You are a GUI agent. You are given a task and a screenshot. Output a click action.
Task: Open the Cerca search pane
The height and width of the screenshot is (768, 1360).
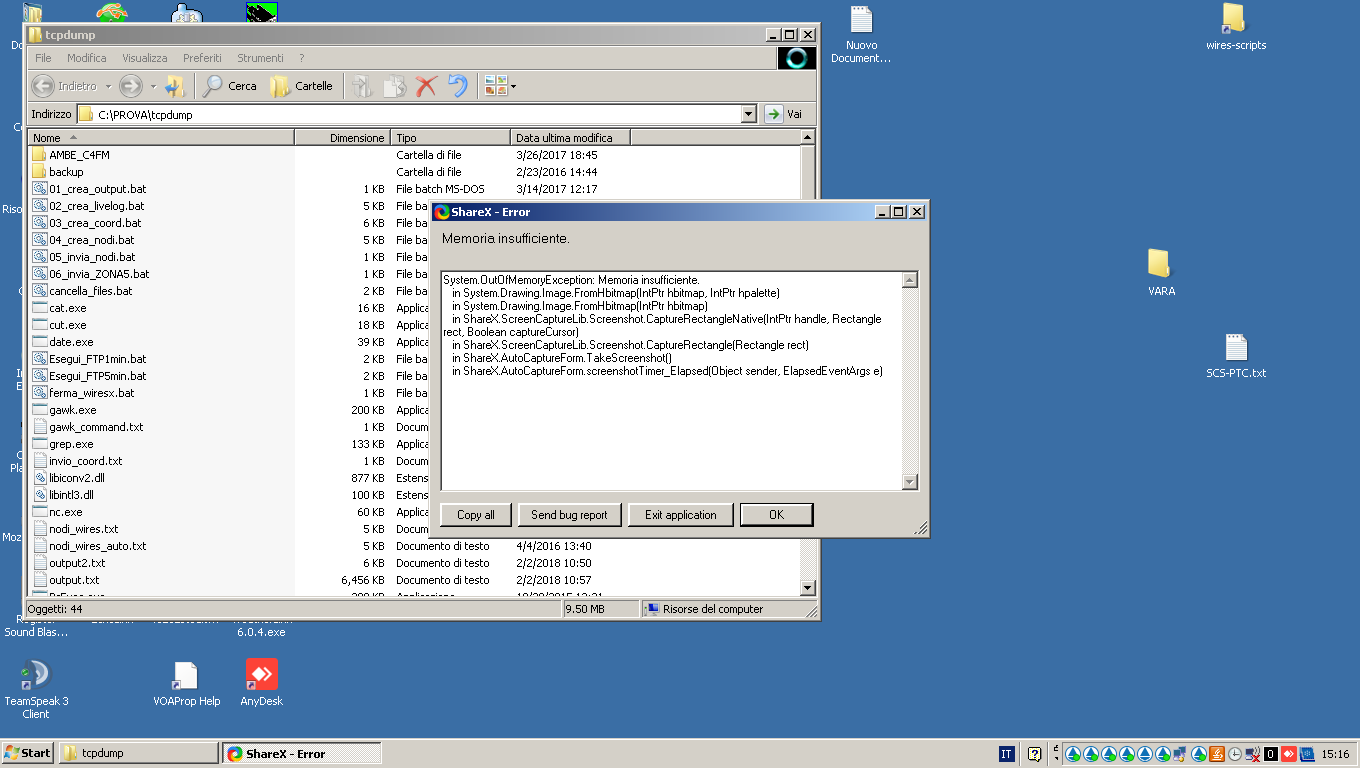(x=230, y=86)
